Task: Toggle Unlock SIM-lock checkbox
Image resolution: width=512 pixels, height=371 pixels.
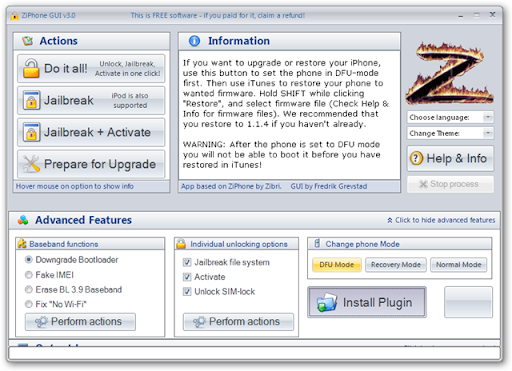Action: [x=187, y=292]
